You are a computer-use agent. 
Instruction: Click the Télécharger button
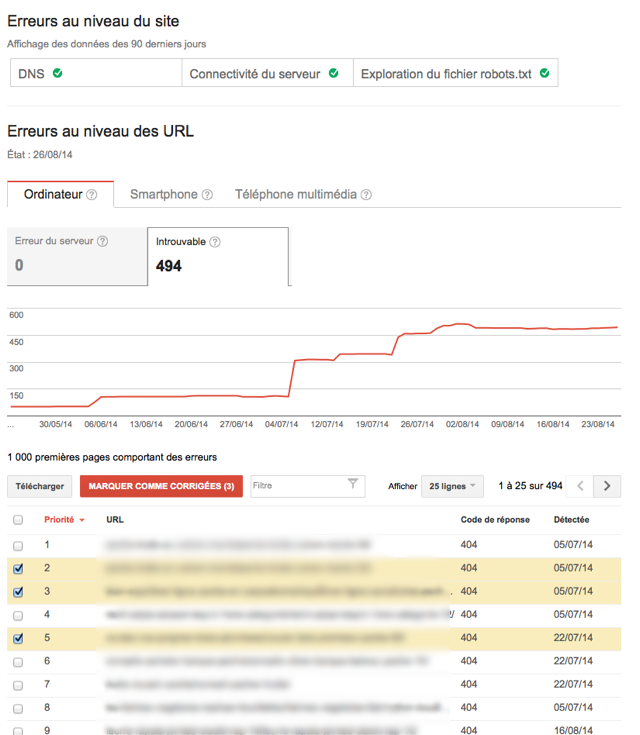click(40, 486)
